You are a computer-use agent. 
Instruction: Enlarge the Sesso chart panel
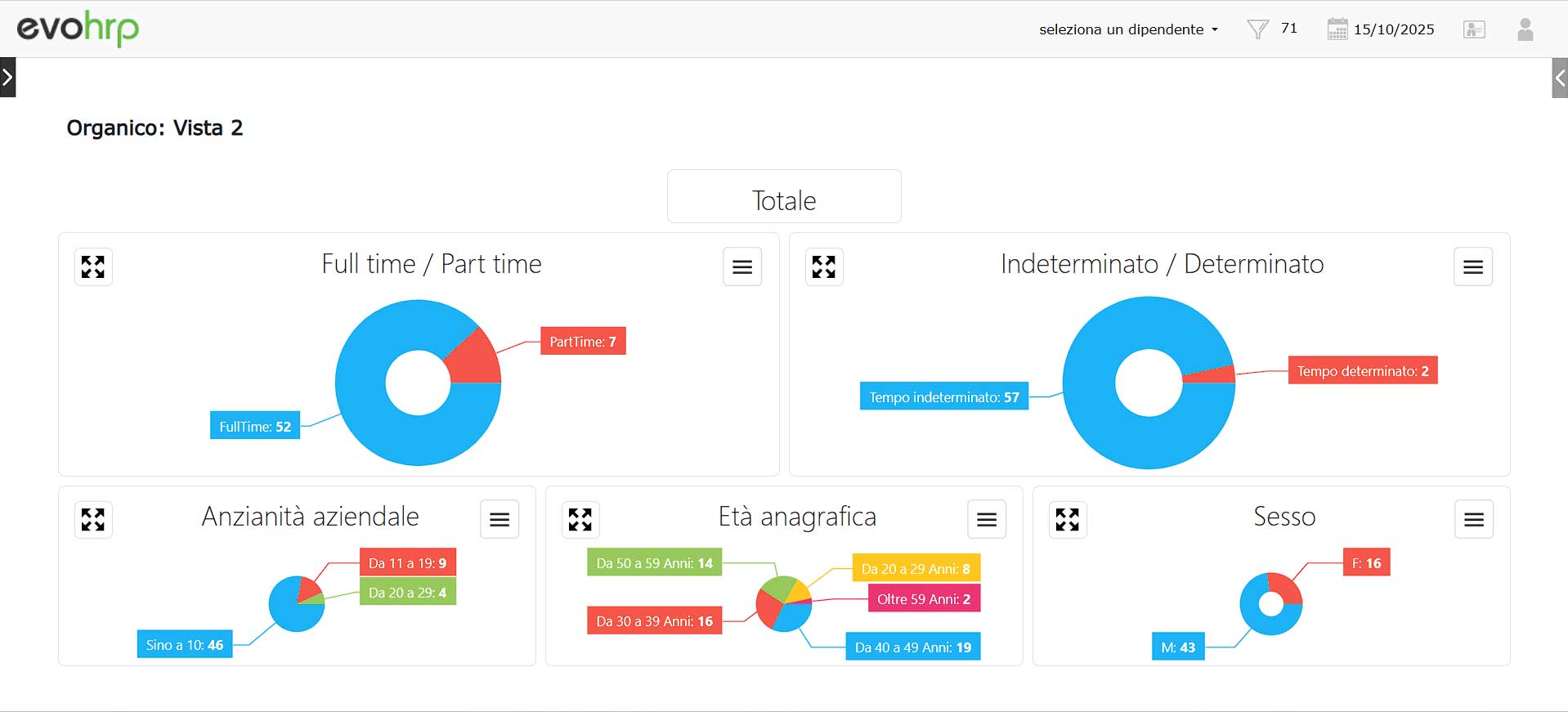(x=1067, y=519)
